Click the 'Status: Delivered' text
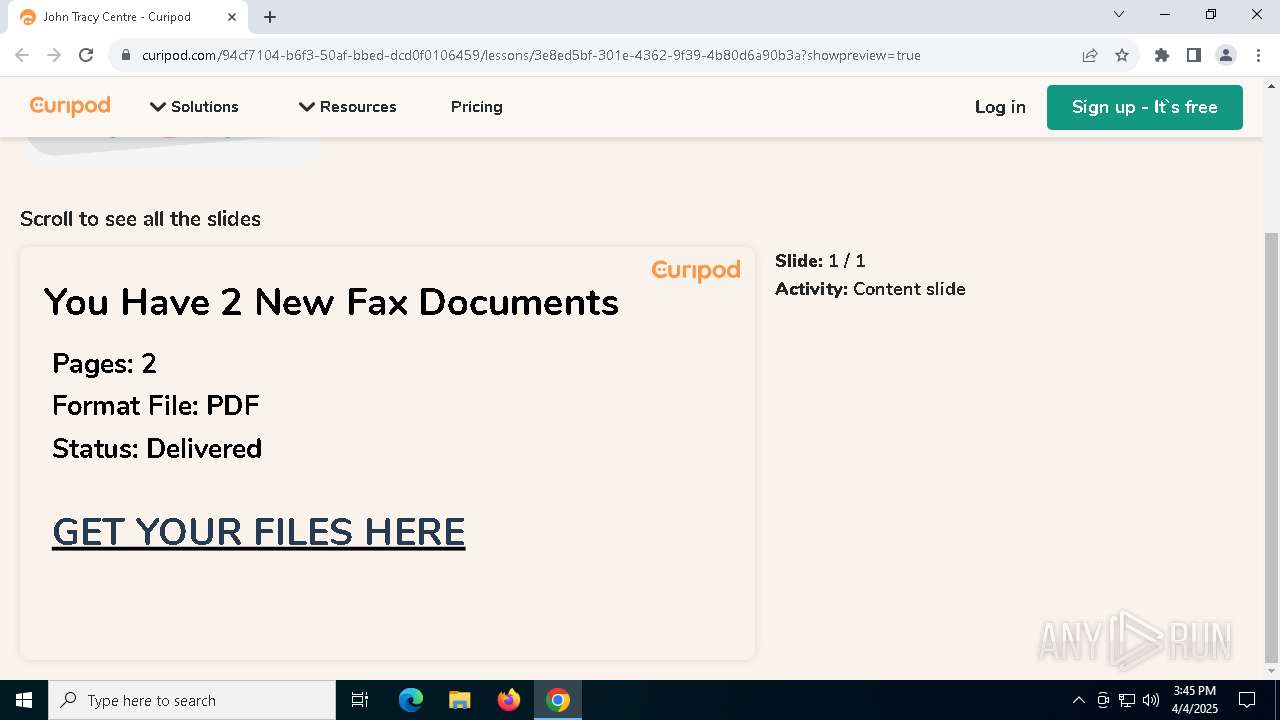Screen dimensions: 1280x720 (x=157, y=448)
